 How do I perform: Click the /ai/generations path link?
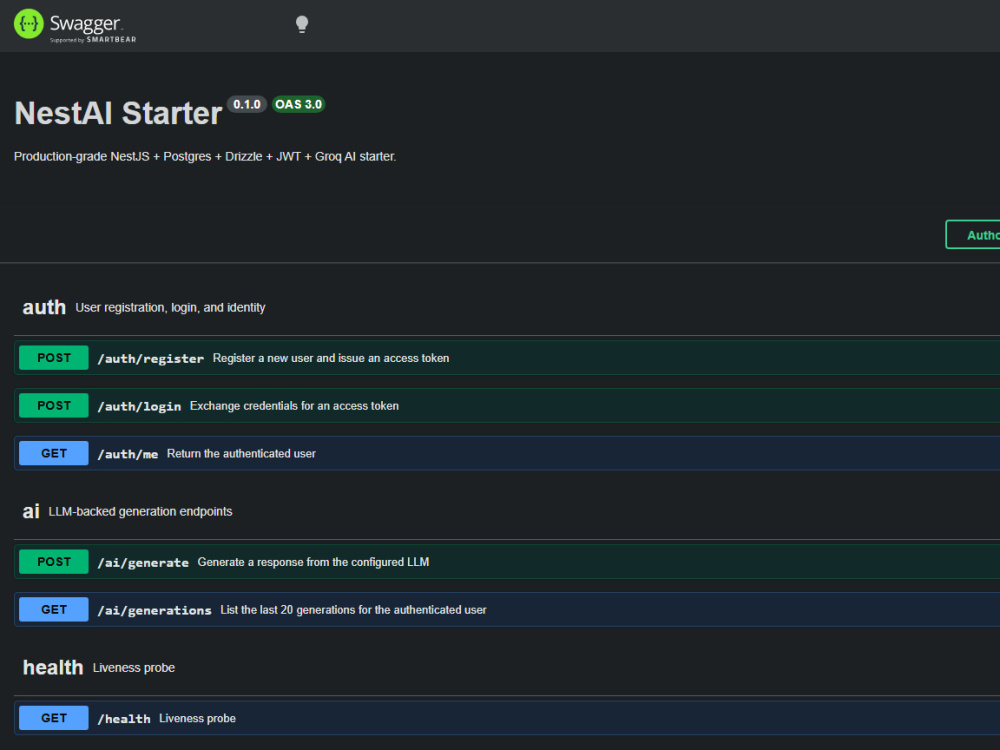(x=154, y=610)
